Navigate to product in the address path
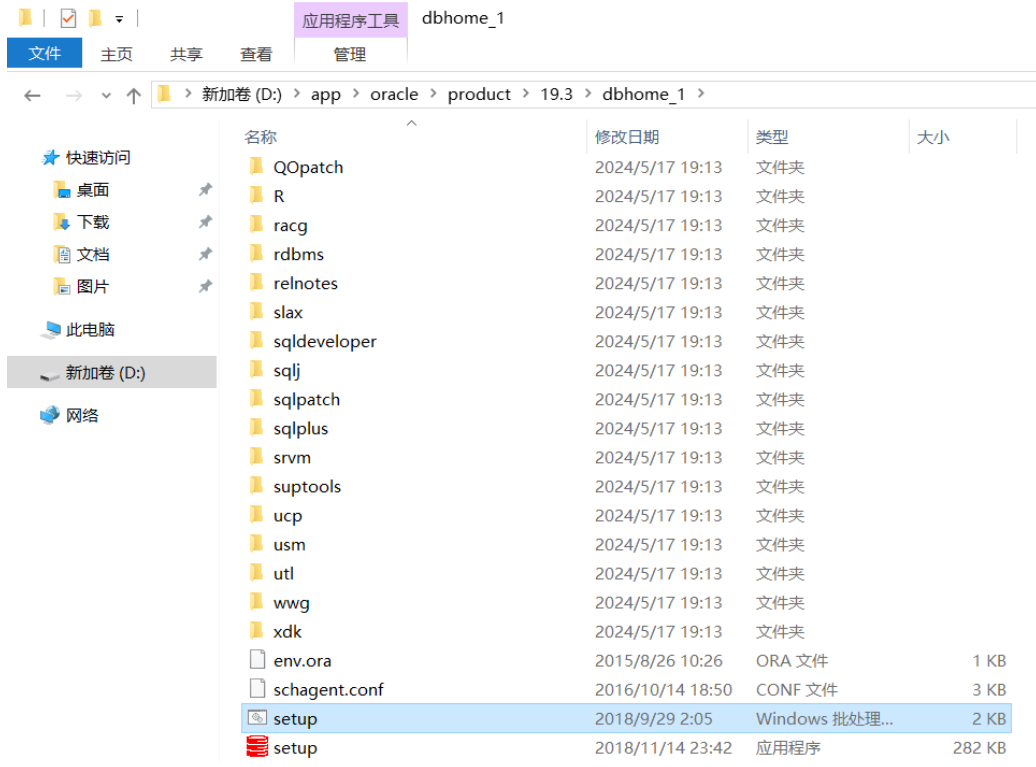 479,94
